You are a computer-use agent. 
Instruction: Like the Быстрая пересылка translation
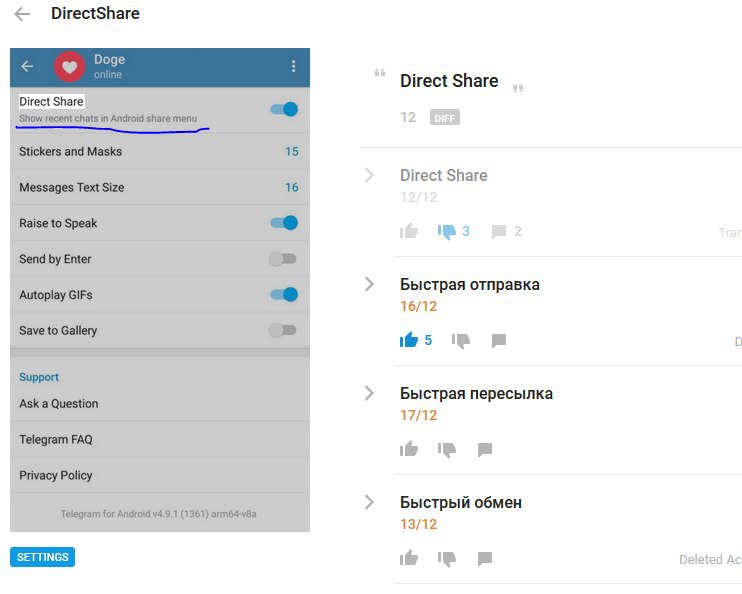click(409, 449)
